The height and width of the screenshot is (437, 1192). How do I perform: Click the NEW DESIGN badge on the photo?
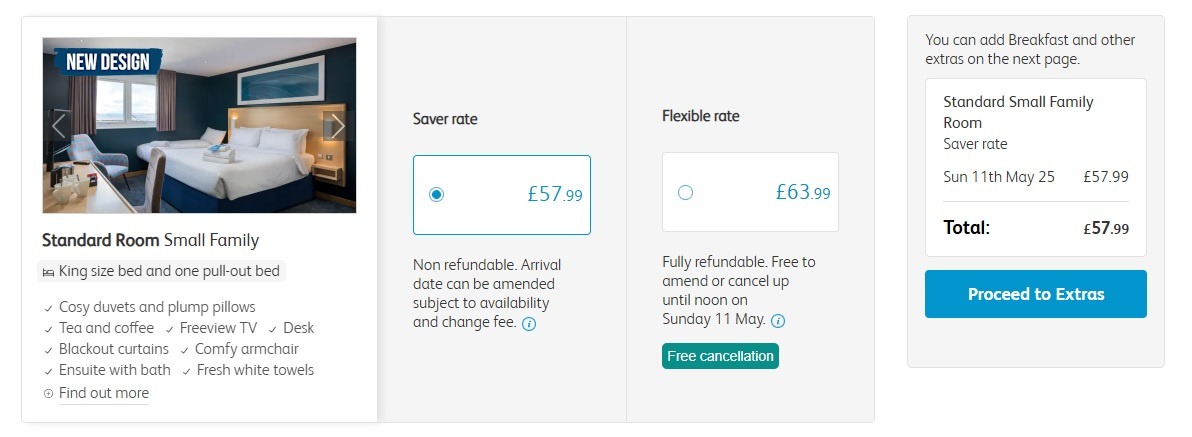point(107,62)
